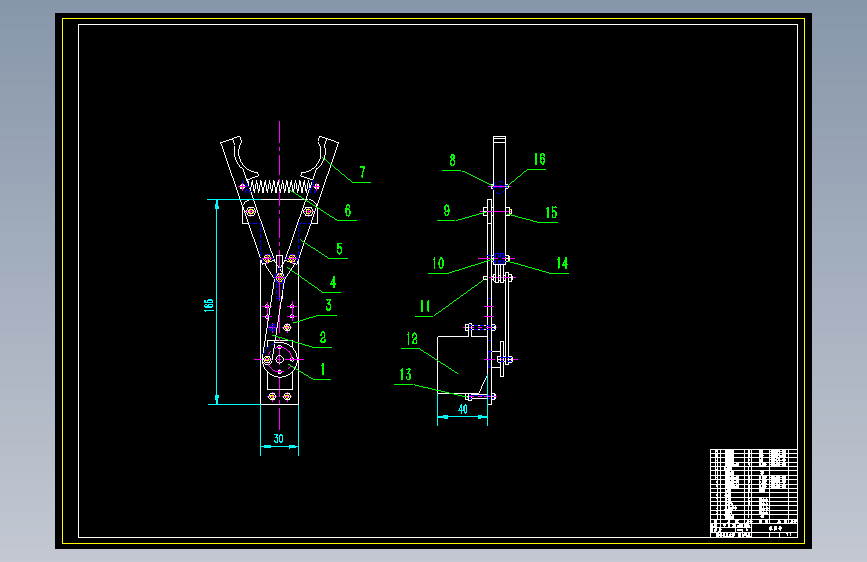
Task: Click callout number 5 label
Action: (x=340, y=249)
